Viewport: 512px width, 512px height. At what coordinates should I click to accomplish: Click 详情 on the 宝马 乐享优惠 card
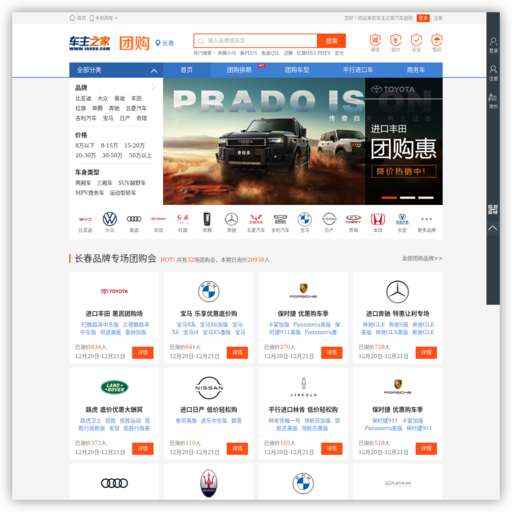pyautogui.click(x=237, y=353)
